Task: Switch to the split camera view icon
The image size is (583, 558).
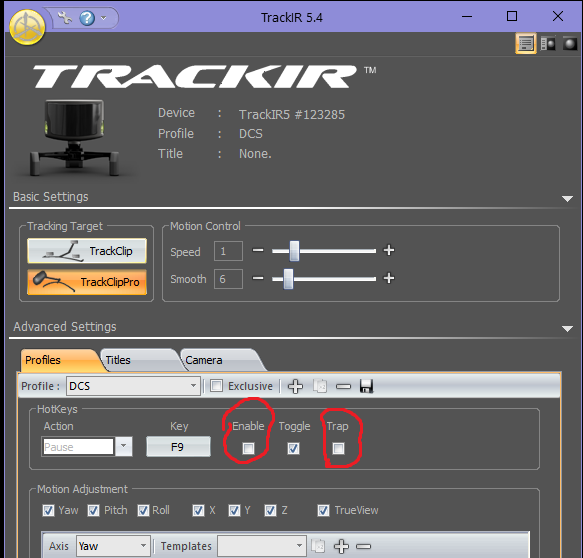Action: tap(548, 43)
